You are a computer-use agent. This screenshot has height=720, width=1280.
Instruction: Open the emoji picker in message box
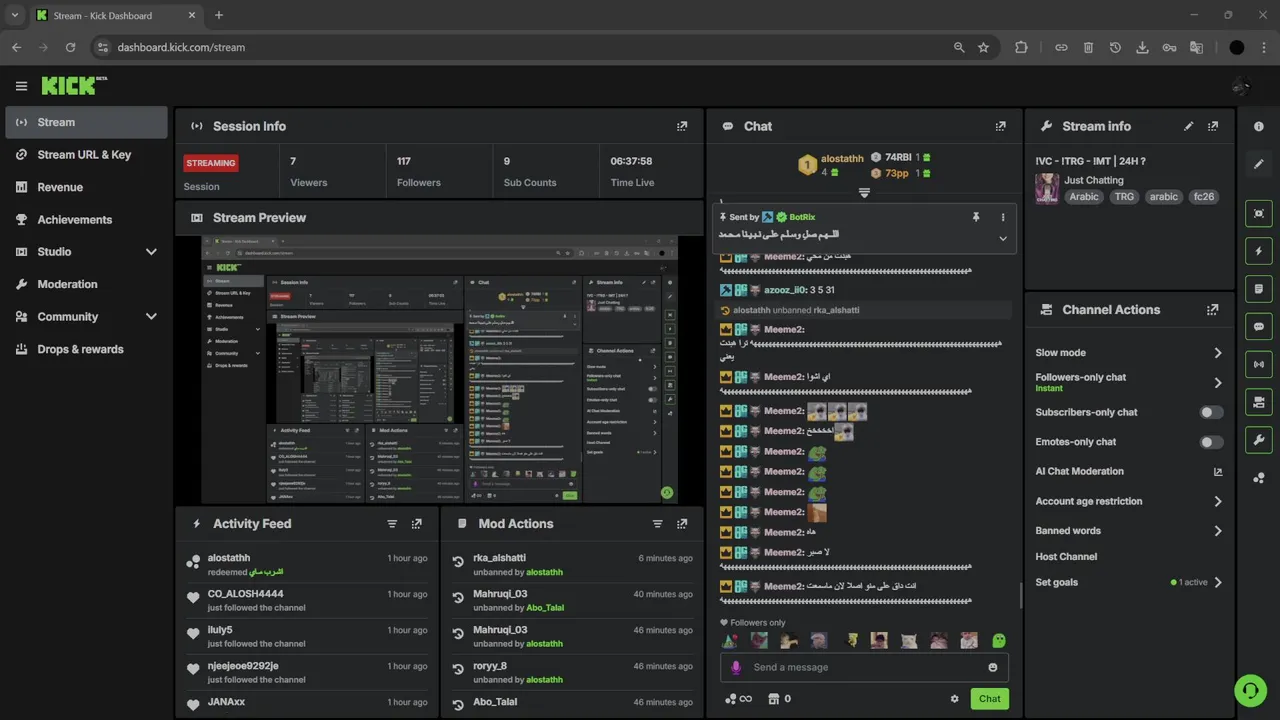tap(993, 667)
